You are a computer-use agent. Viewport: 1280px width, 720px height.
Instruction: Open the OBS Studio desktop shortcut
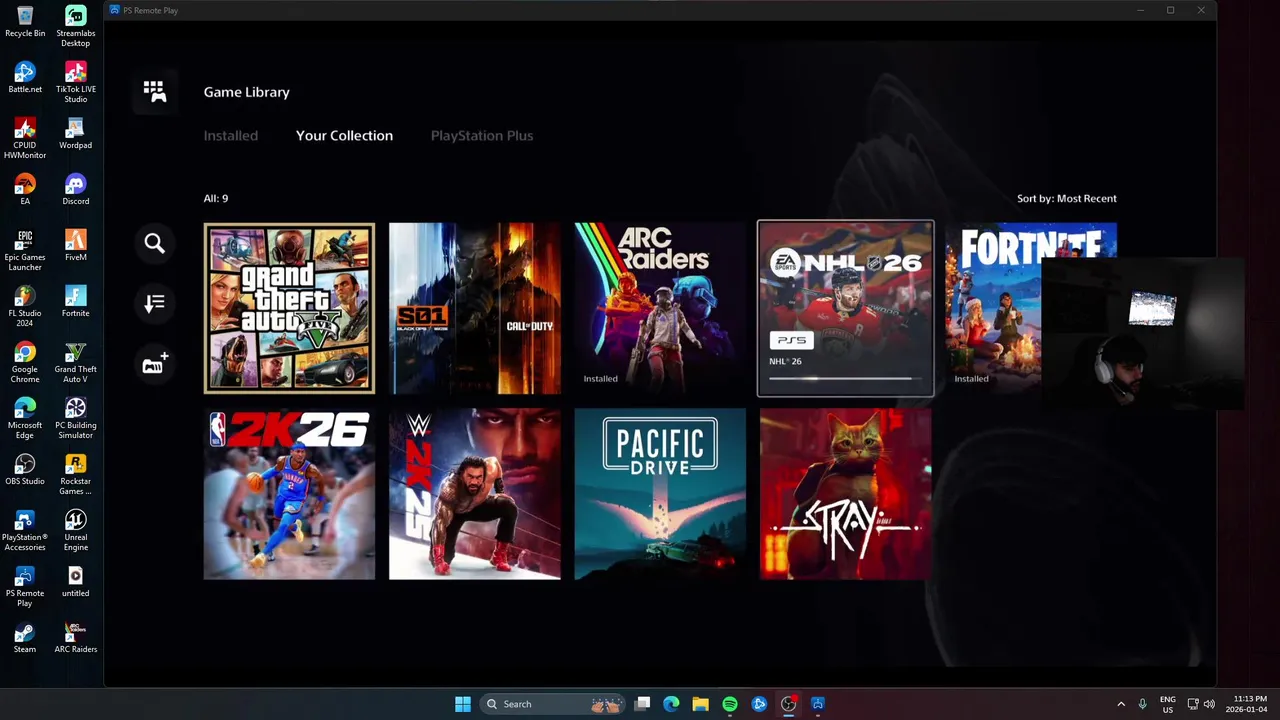[x=25, y=470]
